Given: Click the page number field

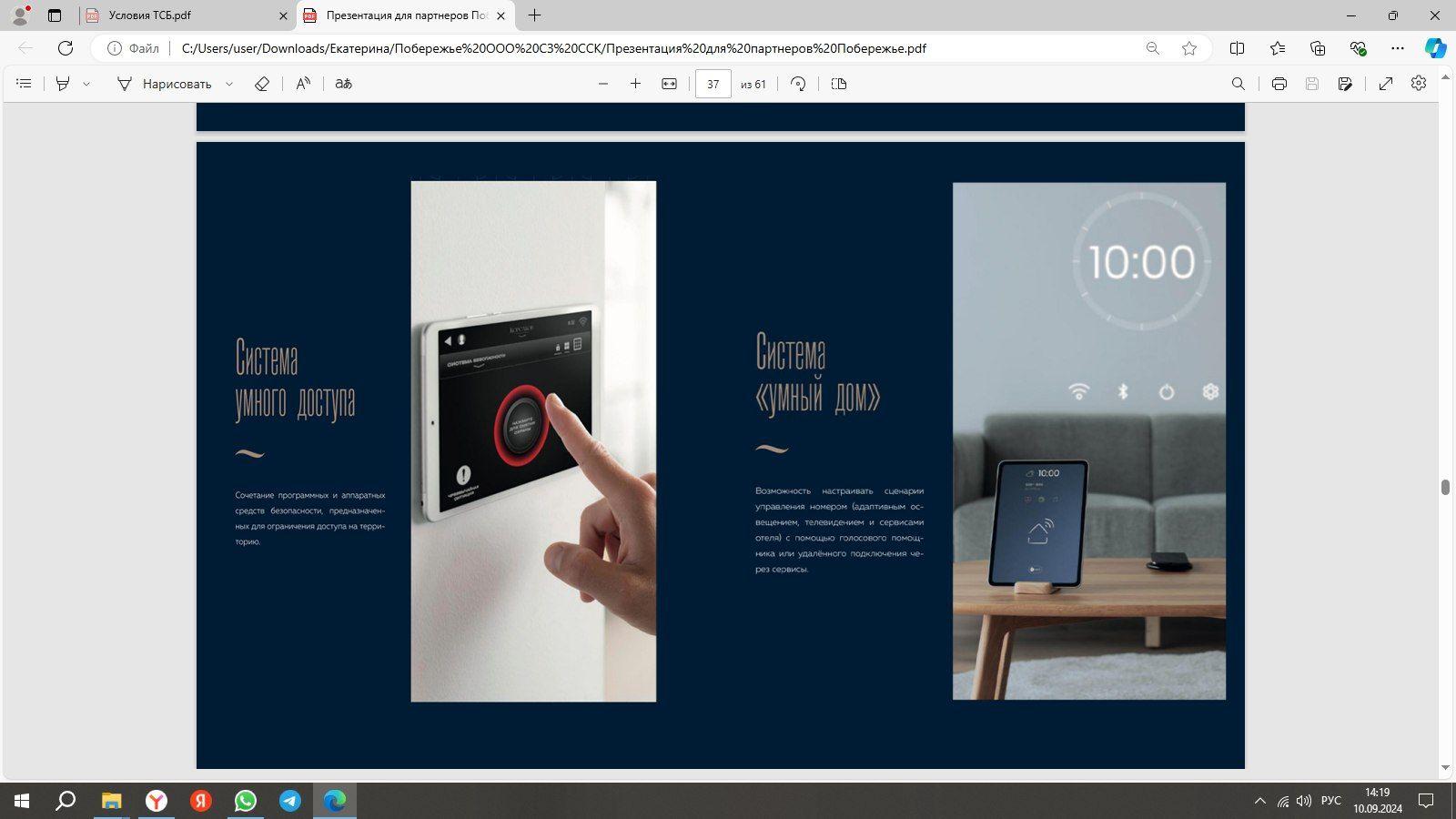Looking at the screenshot, I should click(x=713, y=84).
